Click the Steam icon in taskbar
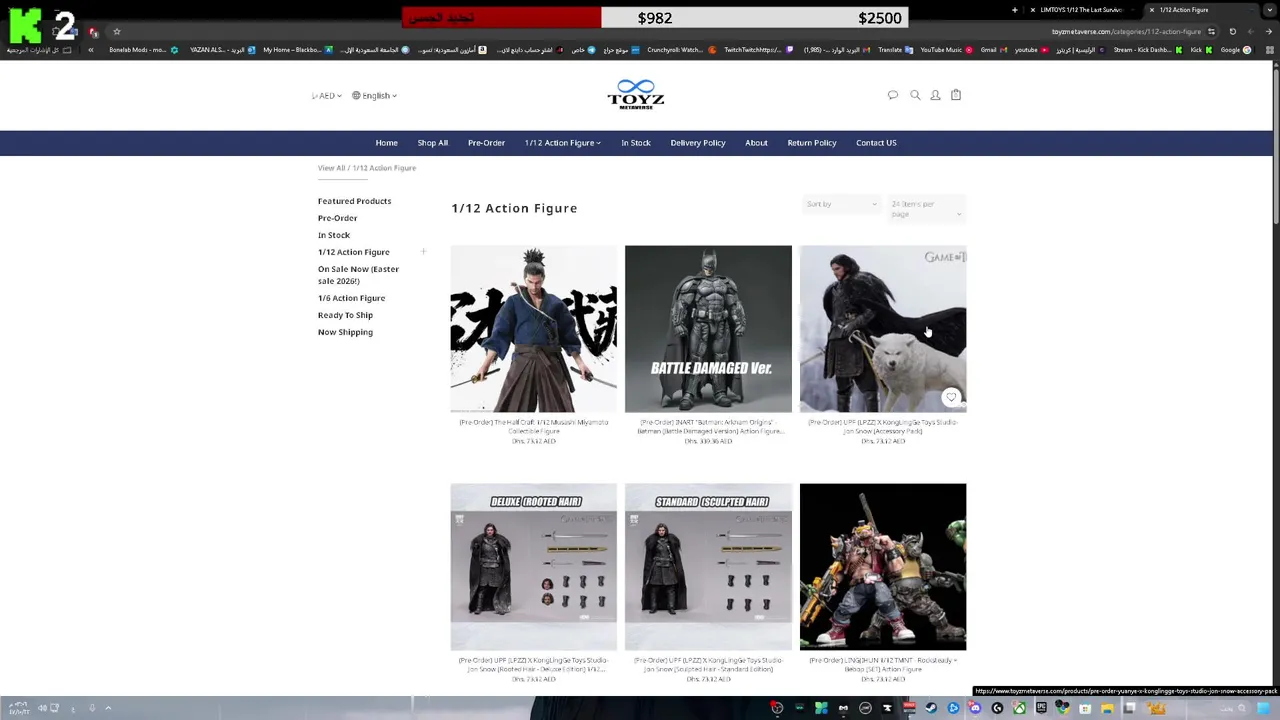 931,708
